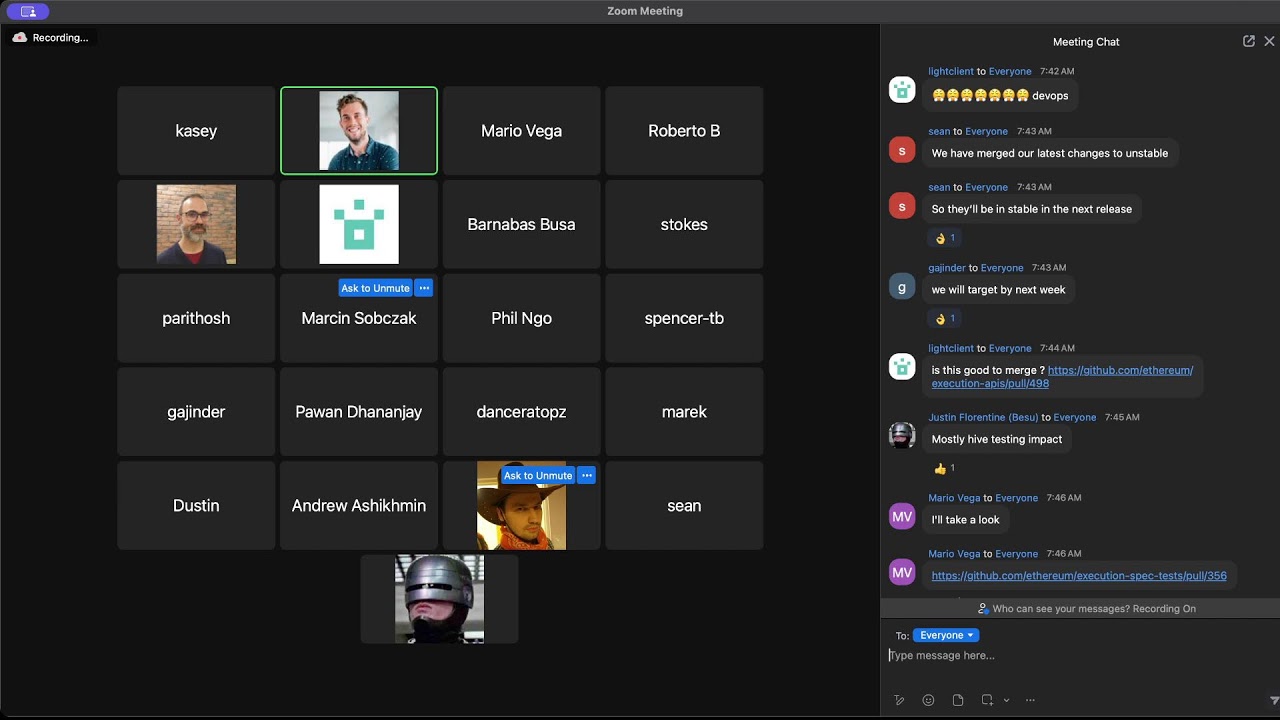Select the danceratopz participant tile
Viewport: 1280px width, 720px height.
pos(522,412)
